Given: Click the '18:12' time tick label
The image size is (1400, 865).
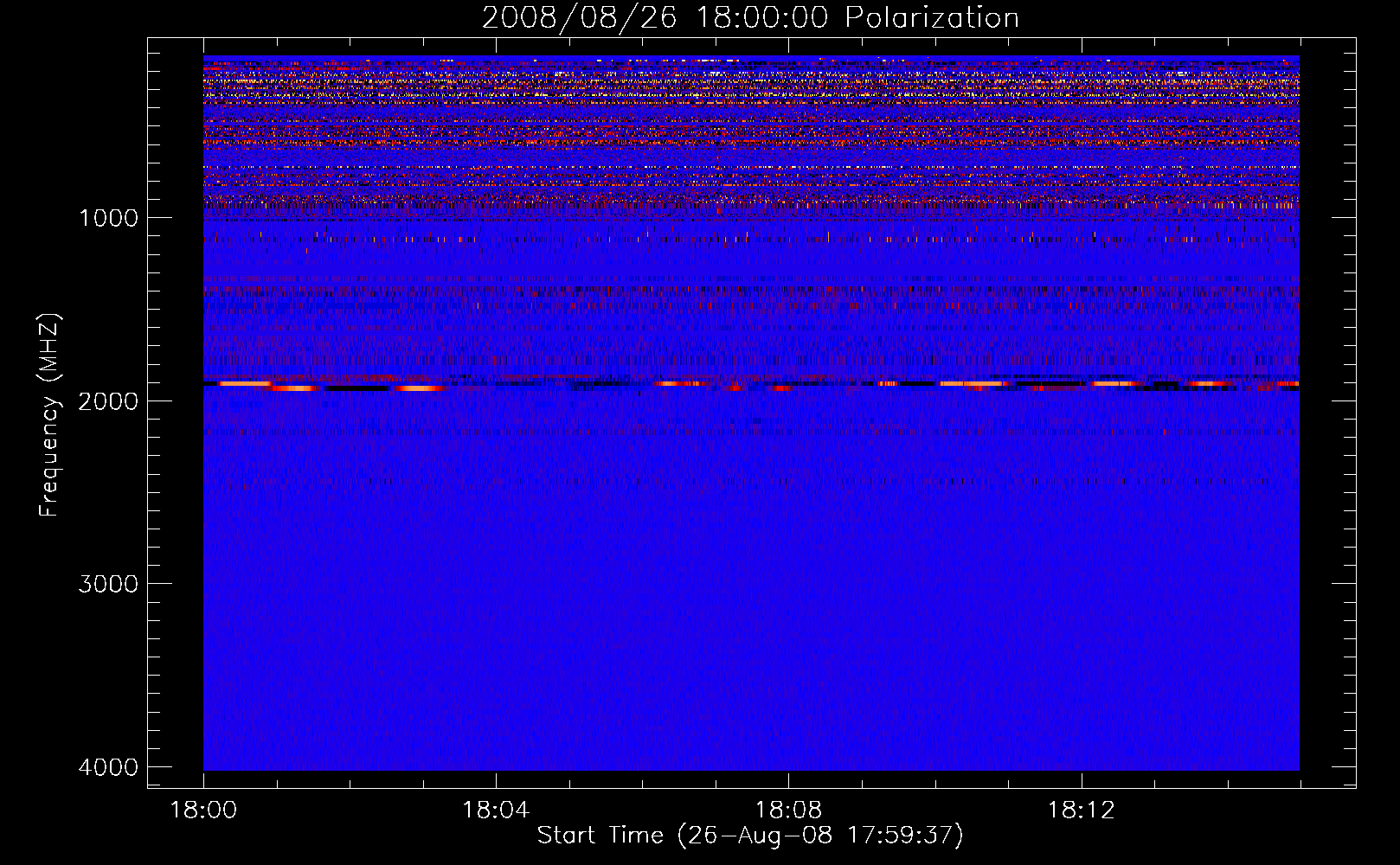Looking at the screenshot, I should point(1081,811).
